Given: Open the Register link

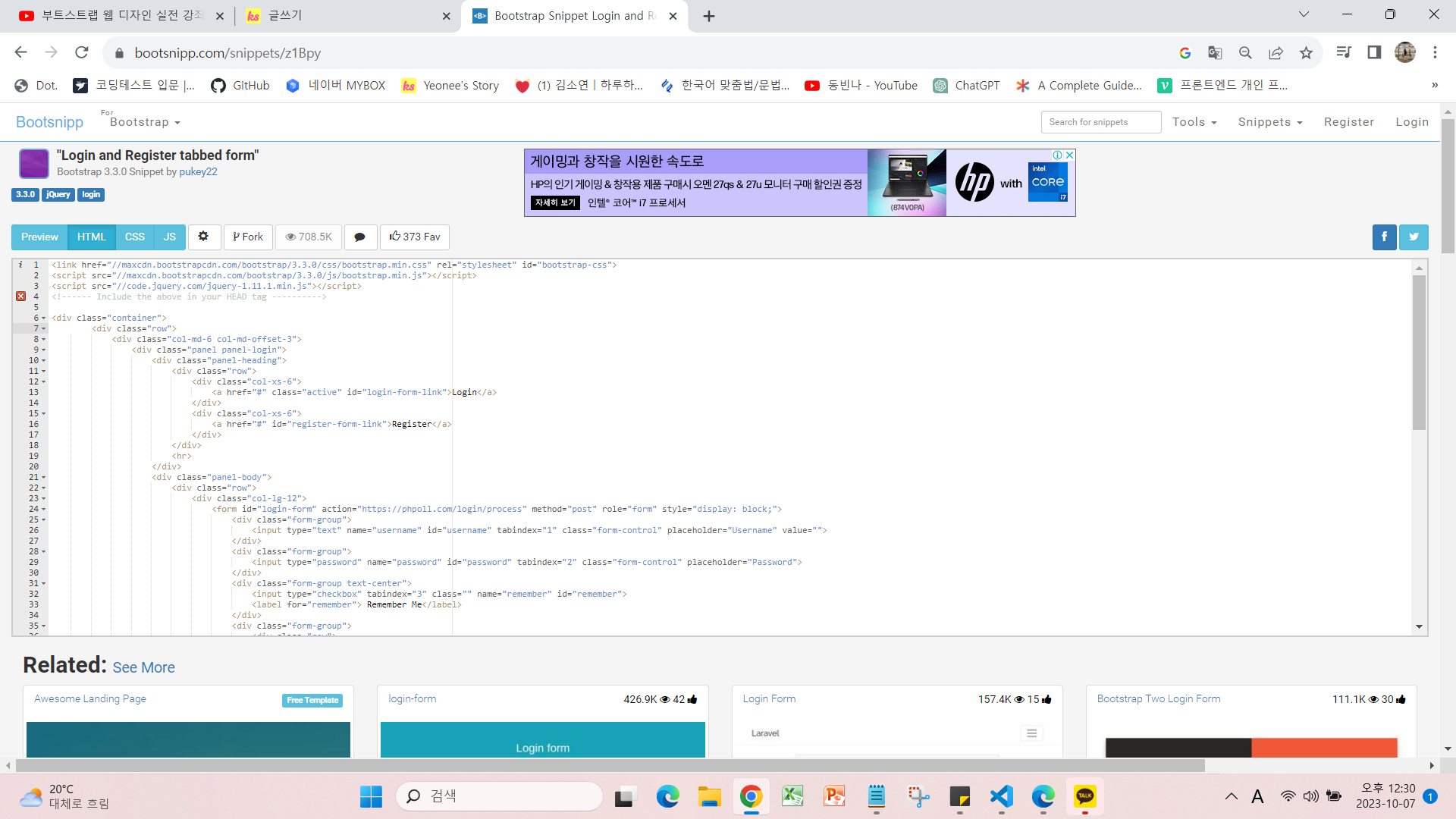Looking at the screenshot, I should [x=1349, y=122].
